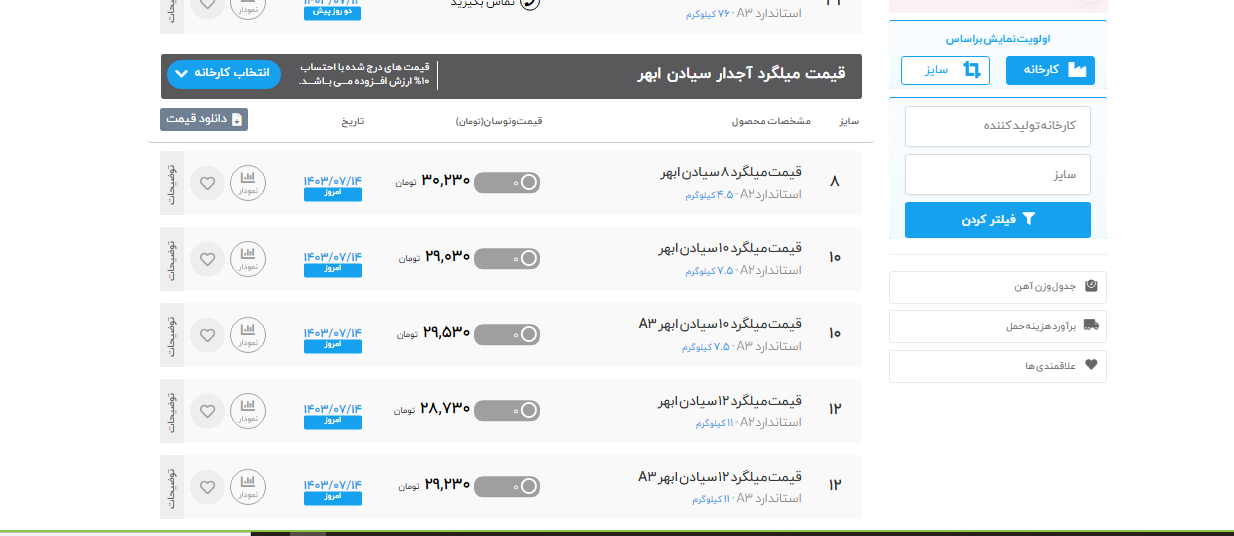Toggle the switch beside the 29,030 price
The height and width of the screenshot is (536, 1234).
click(x=507, y=258)
